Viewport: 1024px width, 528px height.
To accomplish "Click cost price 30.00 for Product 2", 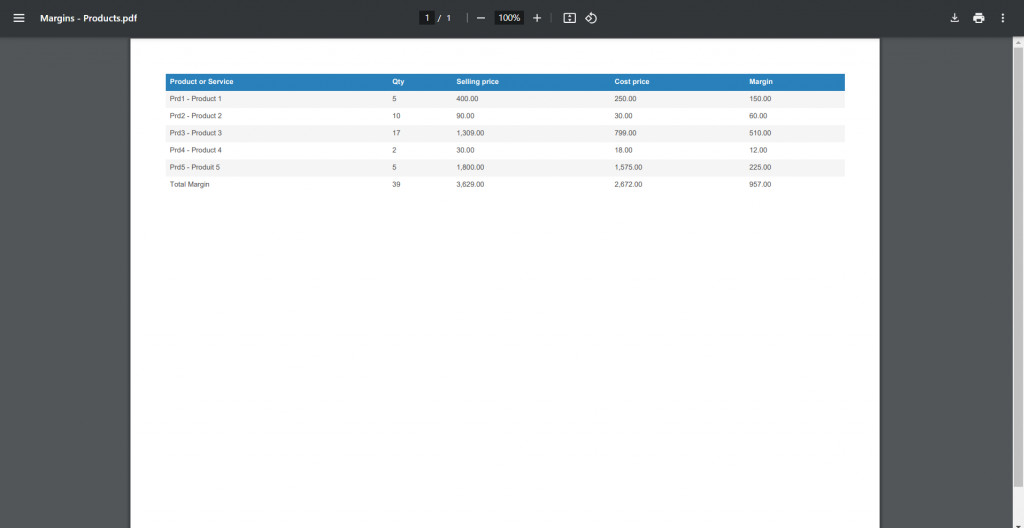I will click(623, 116).
